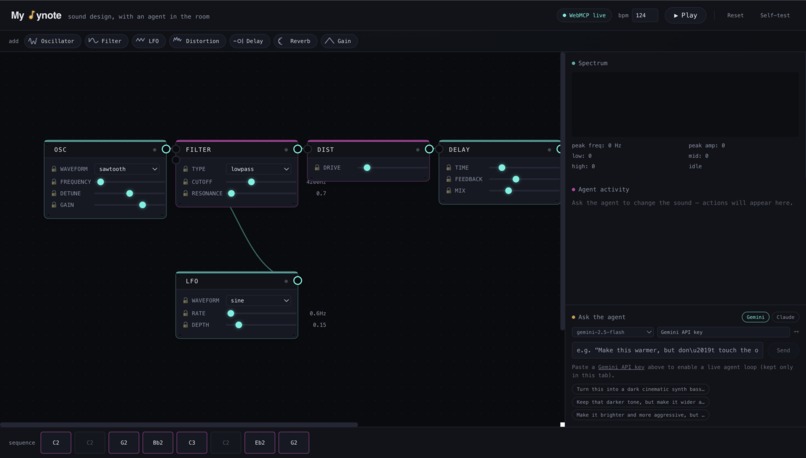The height and width of the screenshot is (458, 806).
Task: Select the C3 sequence step
Action: click(x=192, y=443)
